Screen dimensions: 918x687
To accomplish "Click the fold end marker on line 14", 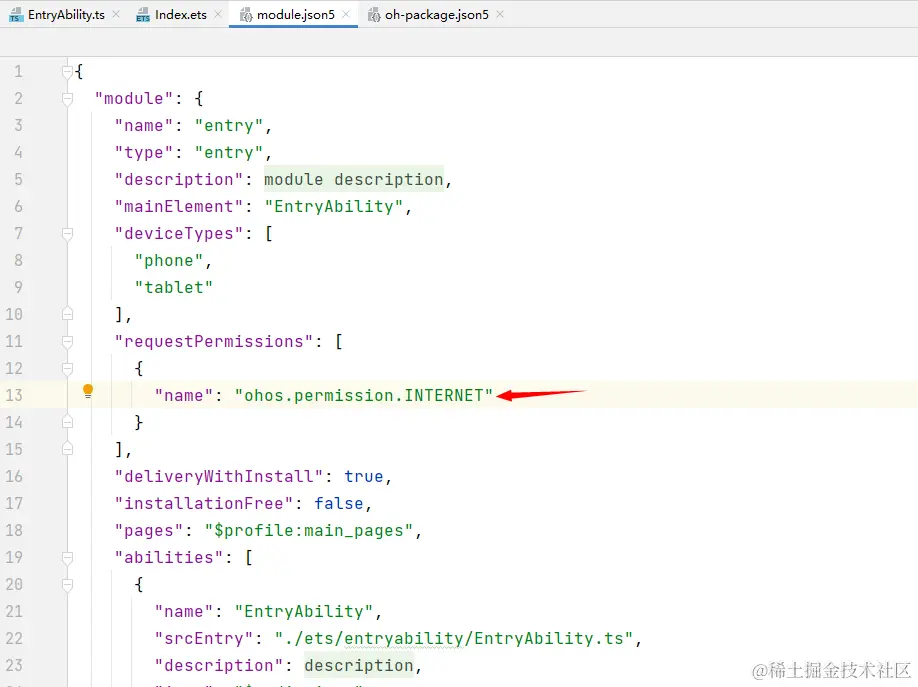I will [67, 422].
